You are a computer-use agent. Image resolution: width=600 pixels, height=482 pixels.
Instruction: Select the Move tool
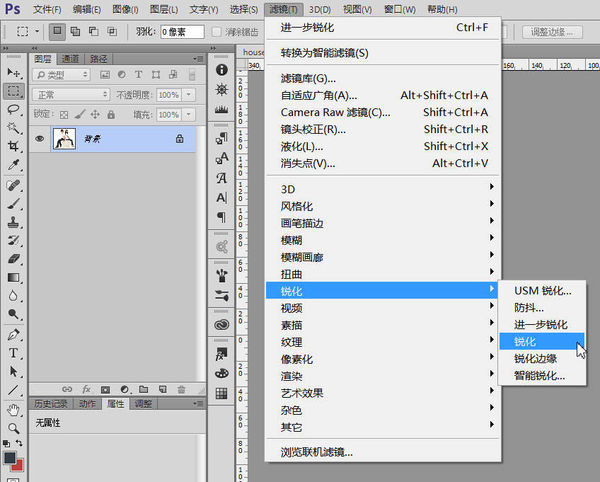pyautogui.click(x=13, y=72)
